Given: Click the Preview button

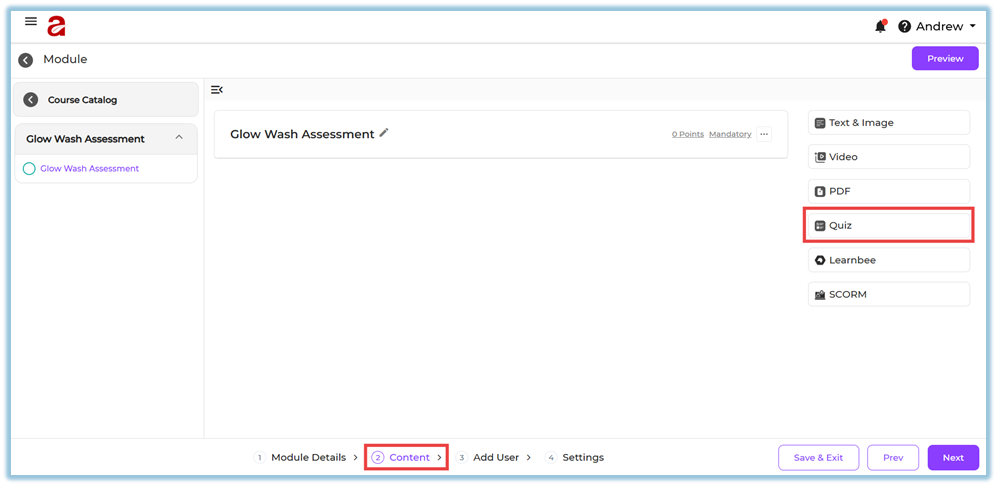Looking at the screenshot, I should pos(944,59).
